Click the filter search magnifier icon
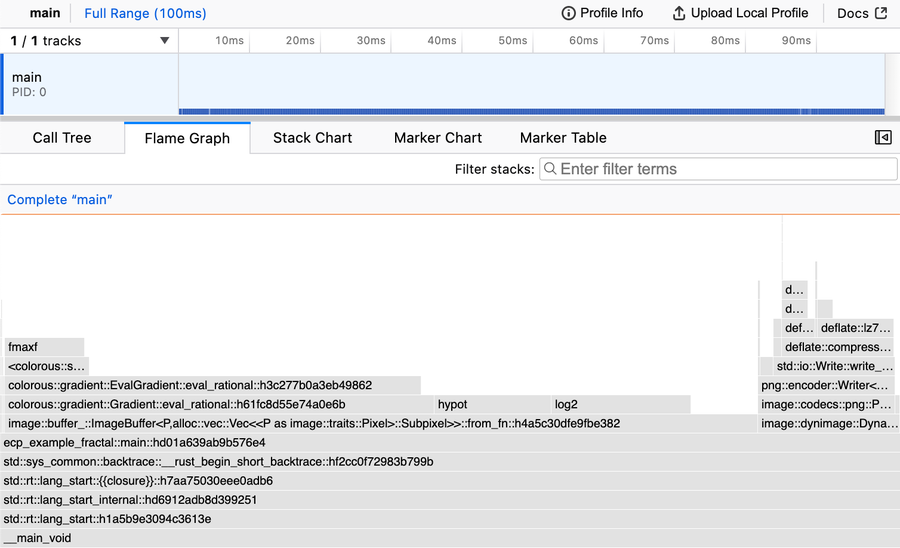The height and width of the screenshot is (548, 900). click(x=550, y=168)
